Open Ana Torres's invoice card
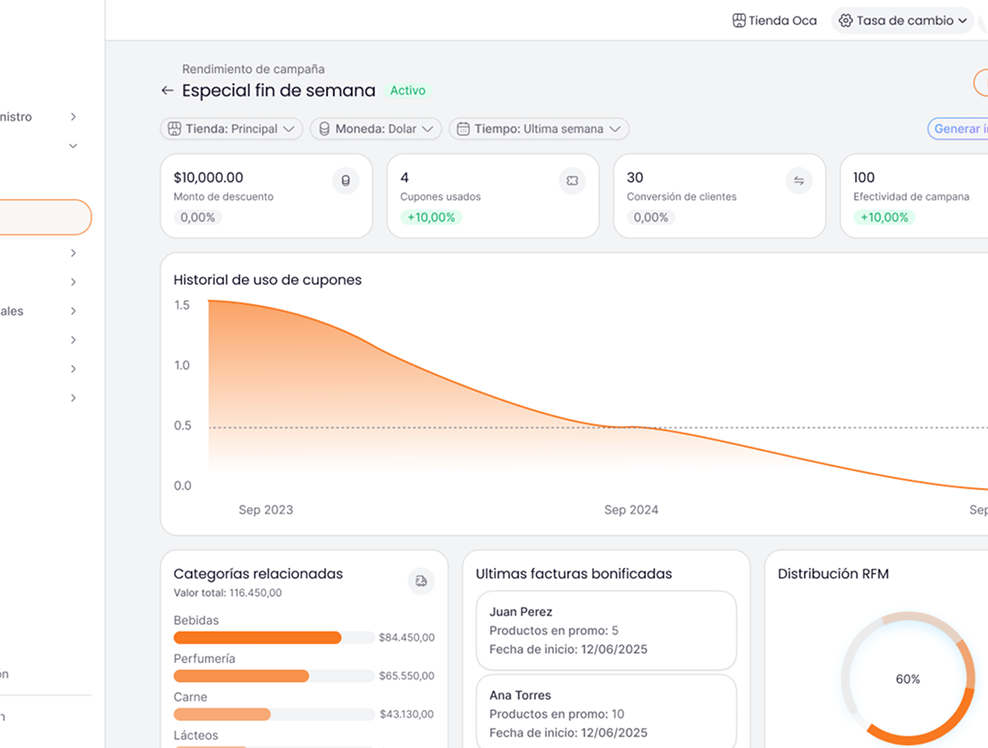 [x=606, y=712]
